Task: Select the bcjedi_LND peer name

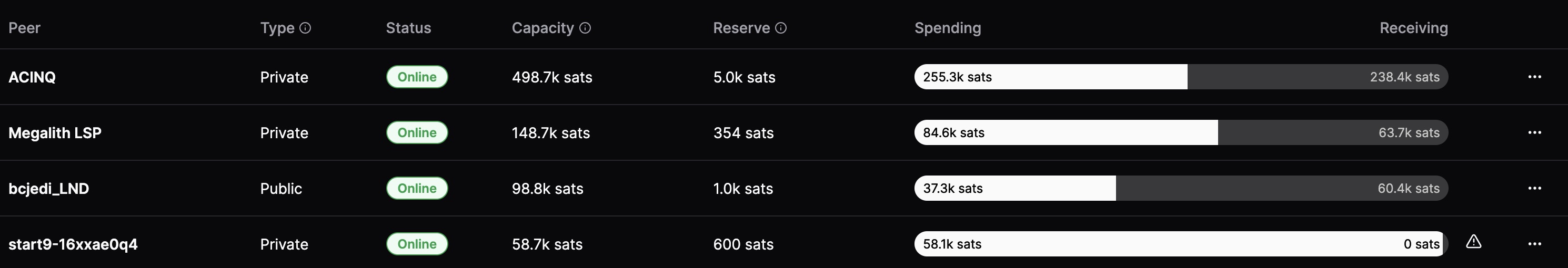Action: pyautogui.click(x=49, y=189)
